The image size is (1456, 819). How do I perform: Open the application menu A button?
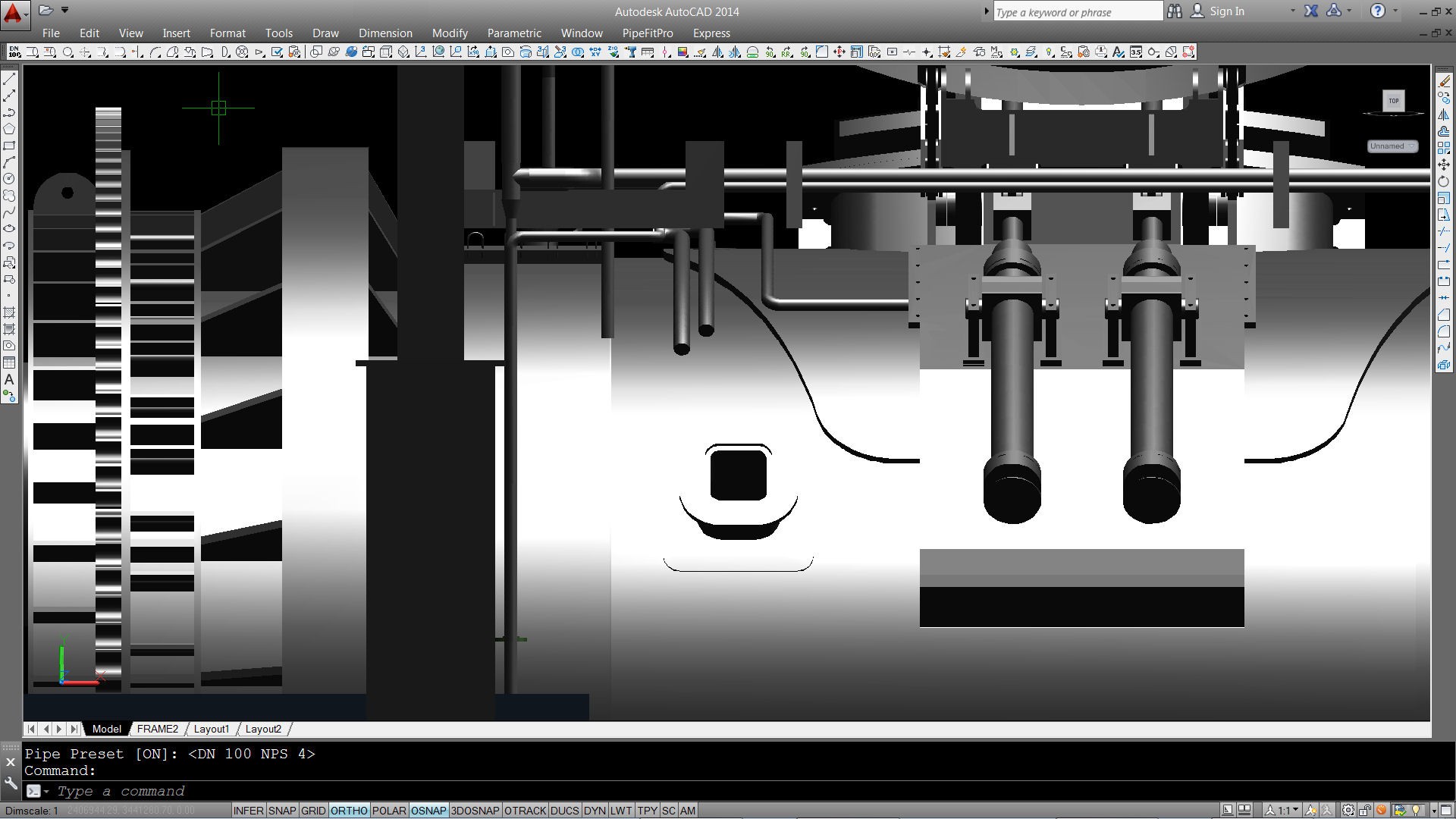coord(14,14)
